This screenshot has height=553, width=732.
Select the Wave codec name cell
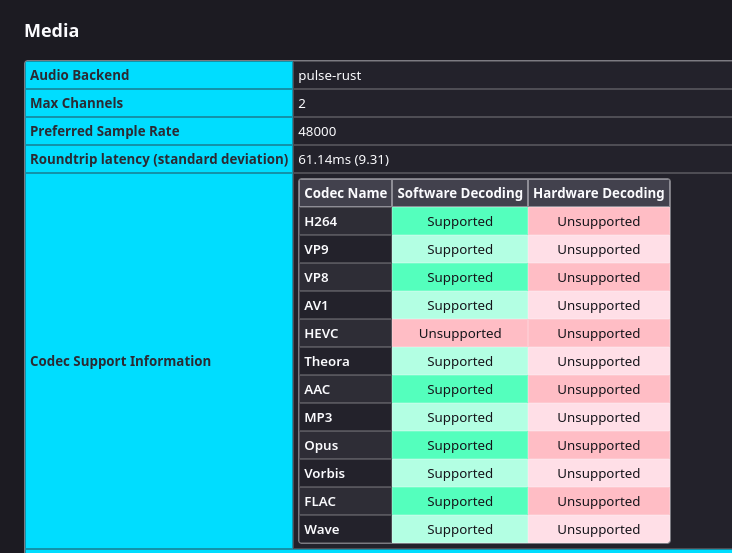pyautogui.click(x=345, y=529)
